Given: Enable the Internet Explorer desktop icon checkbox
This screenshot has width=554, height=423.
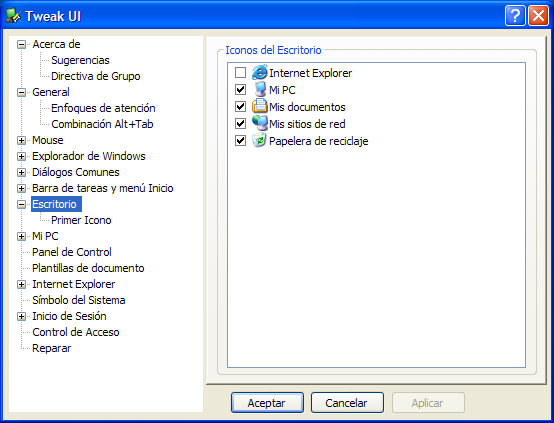Looking at the screenshot, I should (x=241, y=73).
